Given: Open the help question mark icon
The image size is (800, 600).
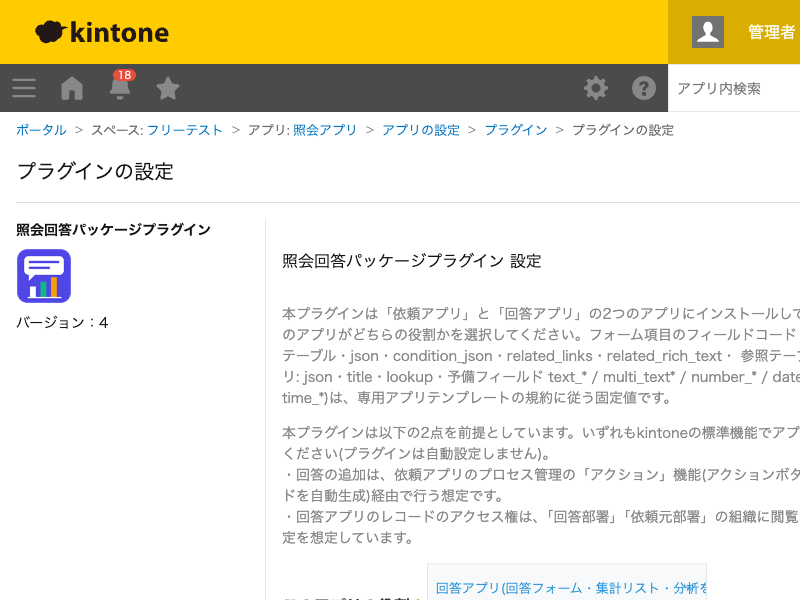Looking at the screenshot, I should (x=643, y=88).
